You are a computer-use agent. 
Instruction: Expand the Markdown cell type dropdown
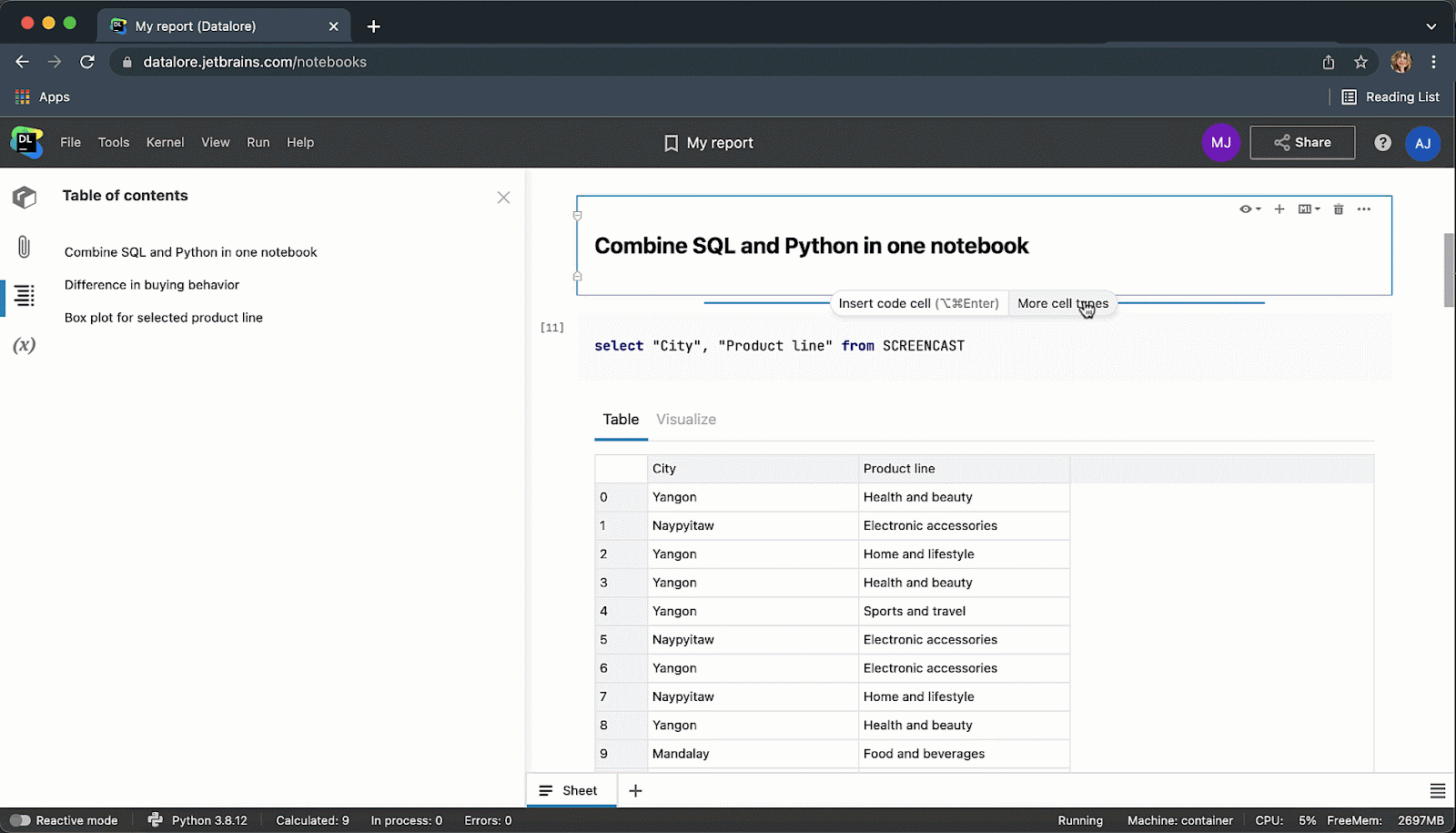(x=1309, y=209)
